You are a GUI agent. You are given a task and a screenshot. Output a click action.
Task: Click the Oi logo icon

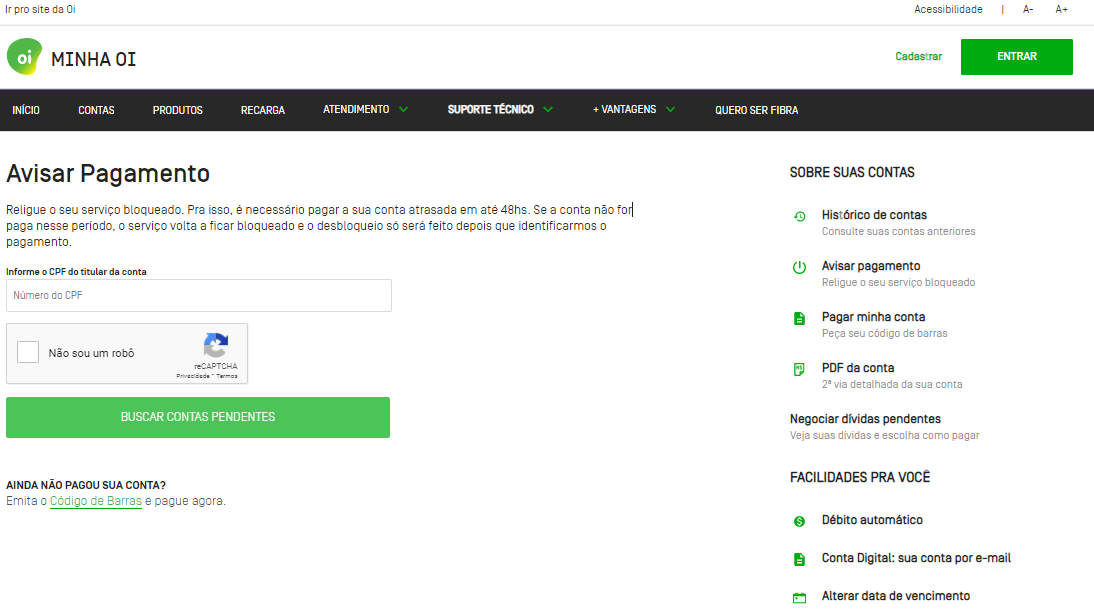[x=24, y=57]
